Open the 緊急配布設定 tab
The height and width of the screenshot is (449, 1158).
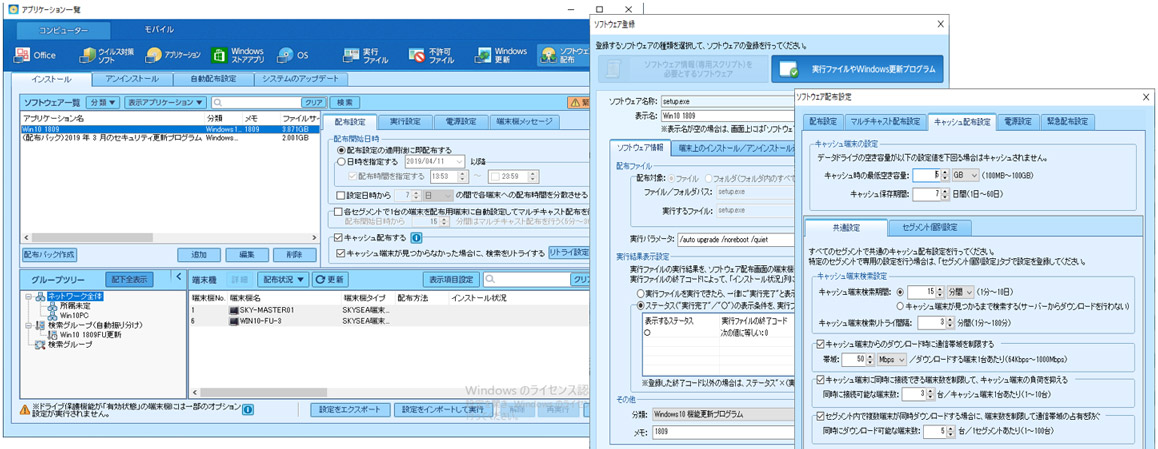1067,122
